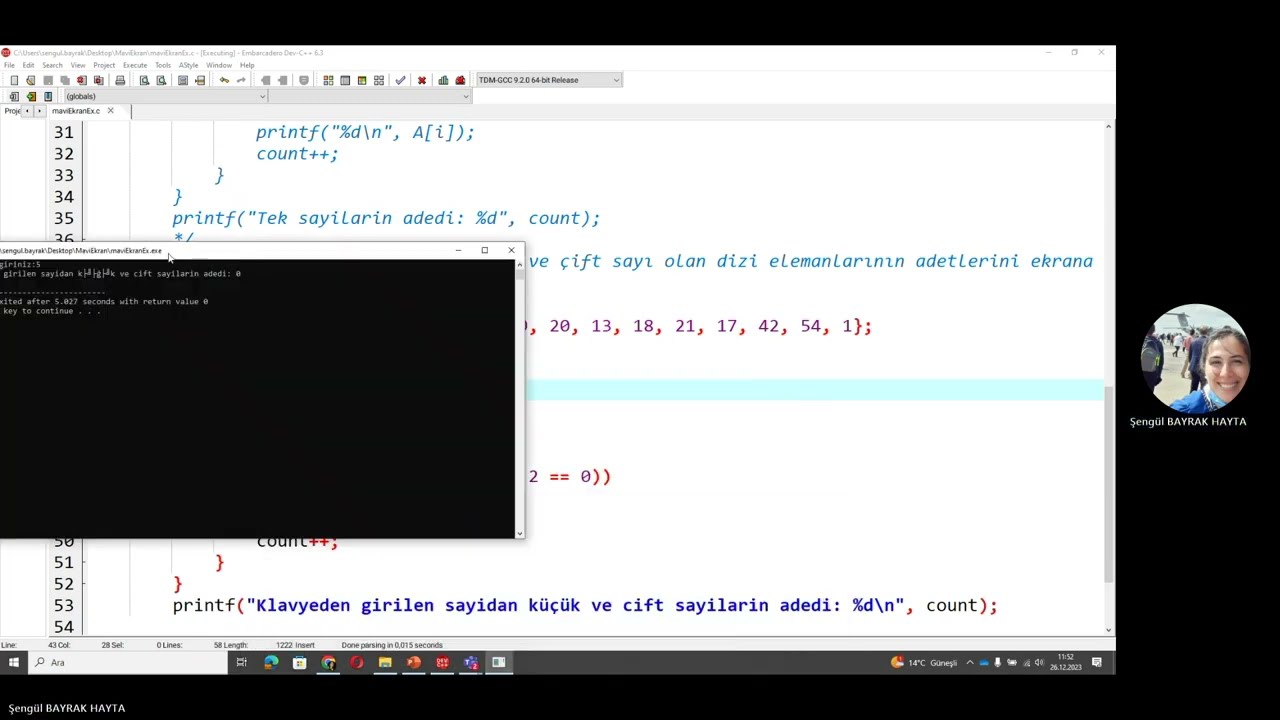1280x720 pixels.
Task: Open Google Chrome from the taskbar
Action: click(x=328, y=662)
